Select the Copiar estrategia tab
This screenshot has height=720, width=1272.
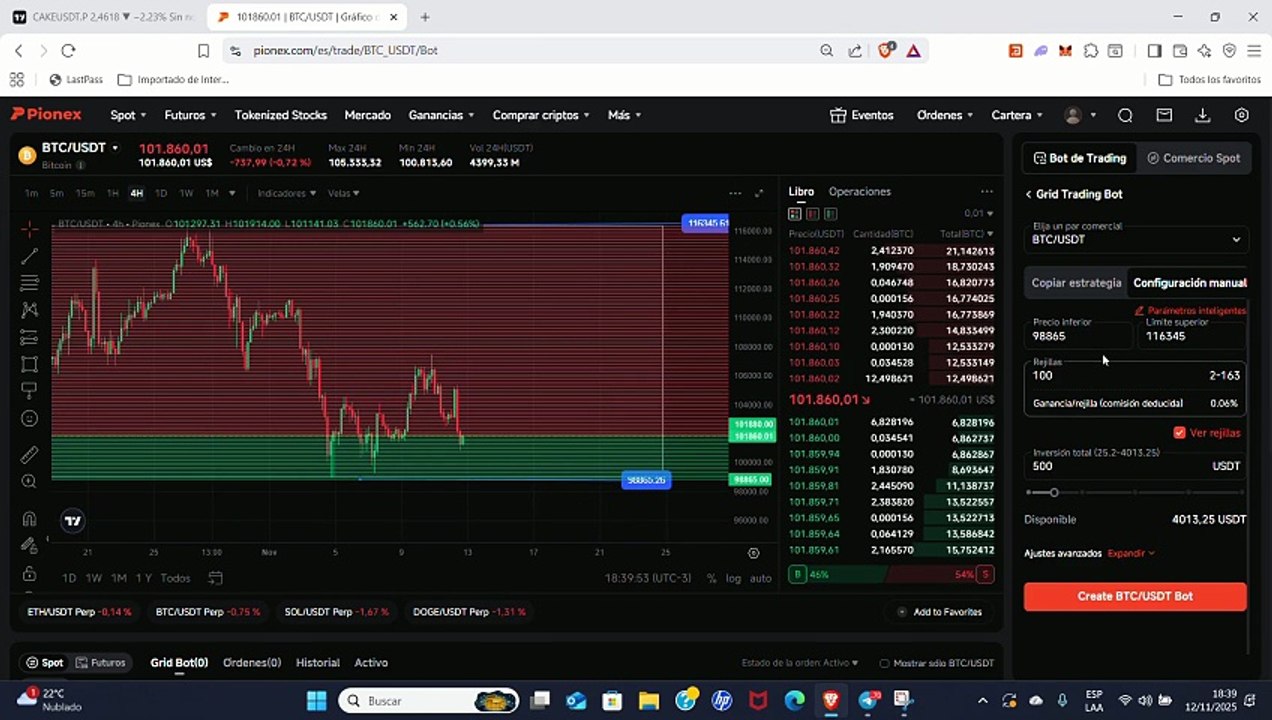click(1076, 283)
